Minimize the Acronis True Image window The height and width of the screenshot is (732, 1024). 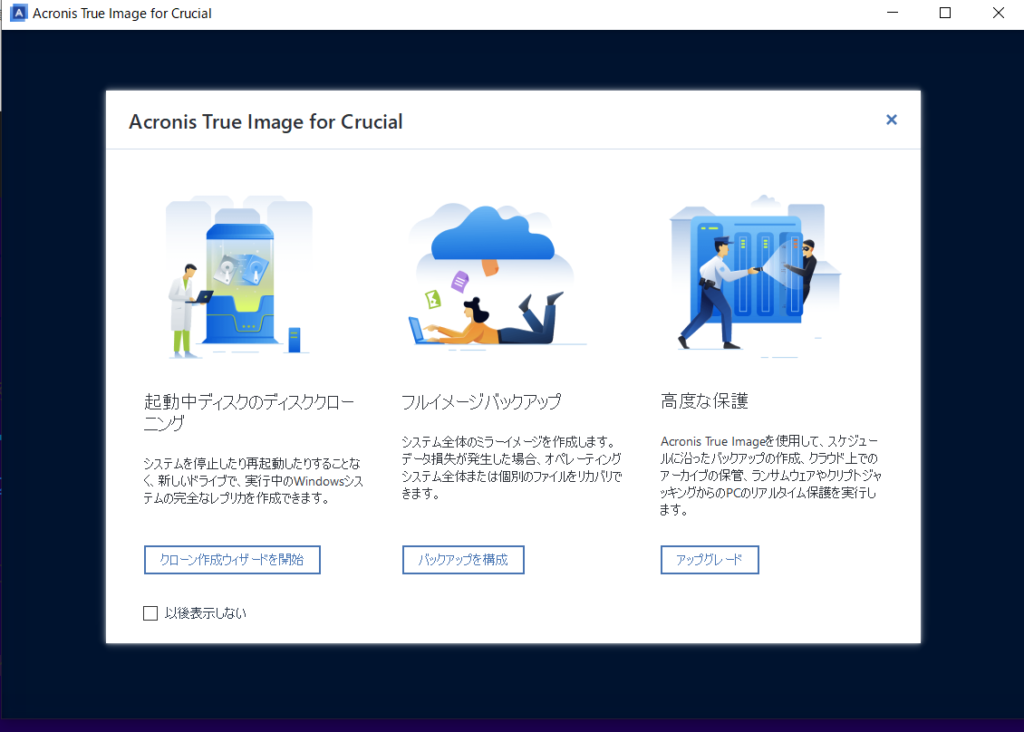[893, 13]
